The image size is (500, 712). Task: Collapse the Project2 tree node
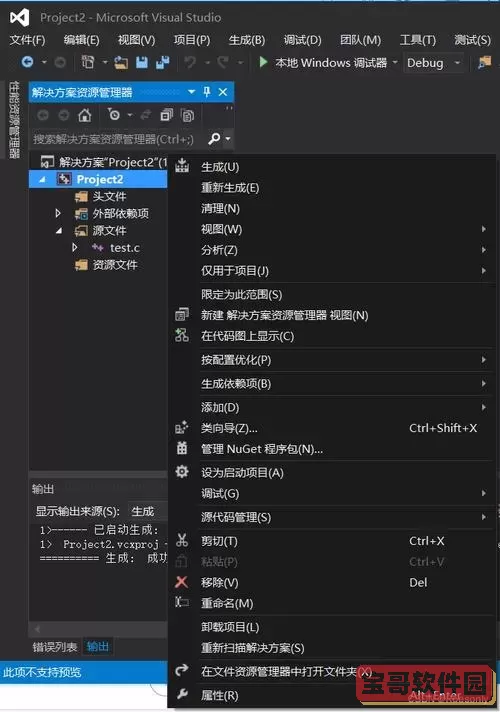coord(42,179)
